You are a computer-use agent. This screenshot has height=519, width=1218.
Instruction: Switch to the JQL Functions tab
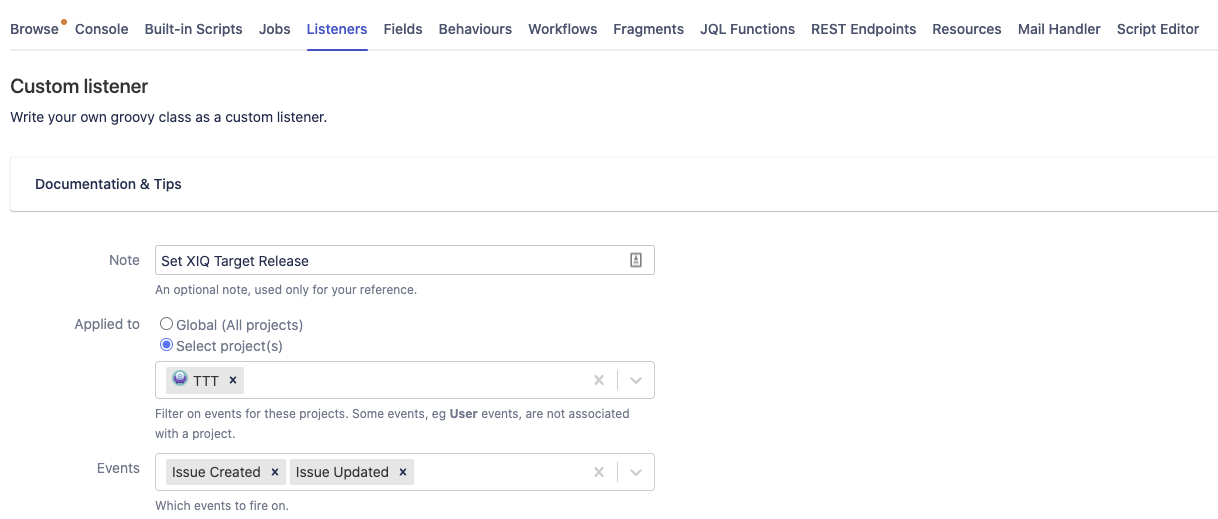[x=748, y=29]
